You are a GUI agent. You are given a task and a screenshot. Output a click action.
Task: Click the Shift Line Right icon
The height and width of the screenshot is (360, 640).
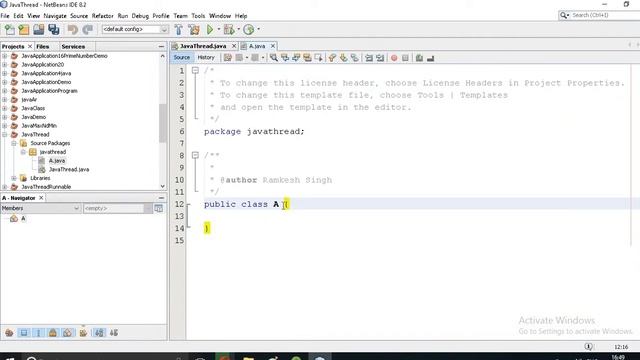click(x=380, y=58)
